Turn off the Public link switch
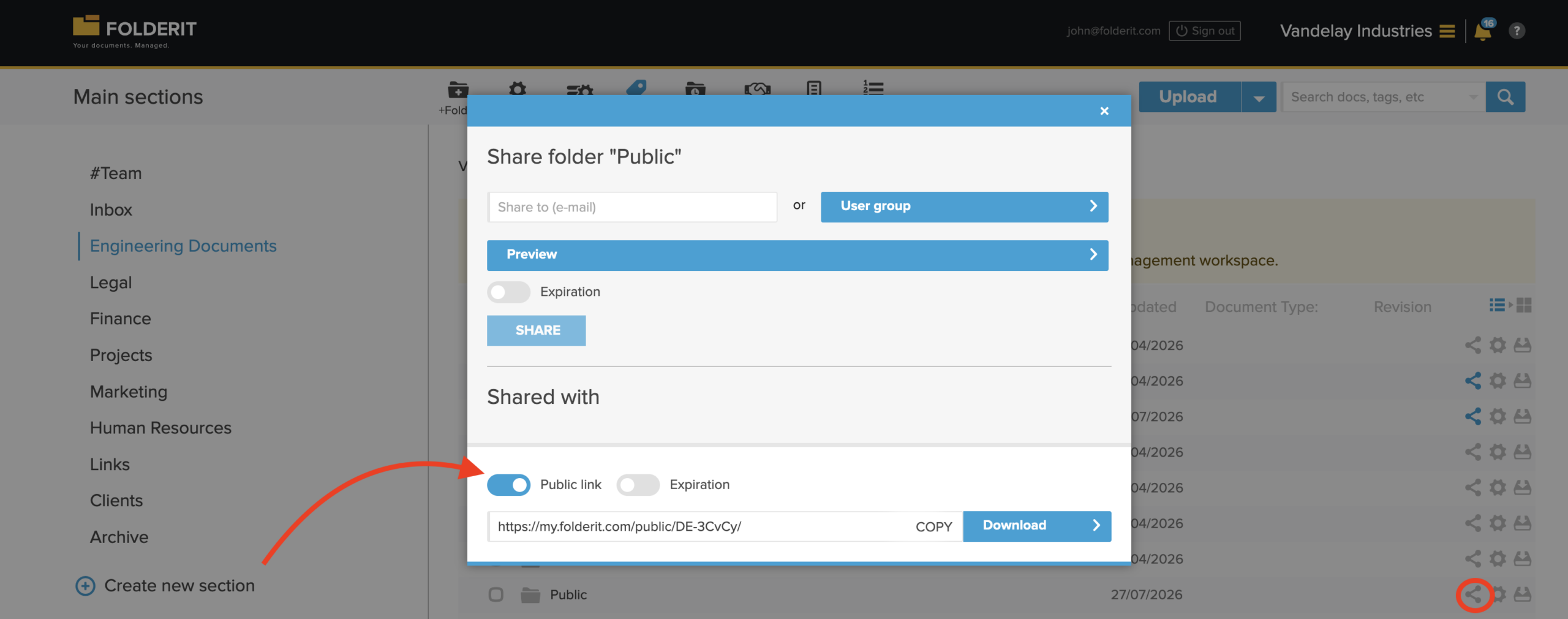 pyautogui.click(x=508, y=485)
